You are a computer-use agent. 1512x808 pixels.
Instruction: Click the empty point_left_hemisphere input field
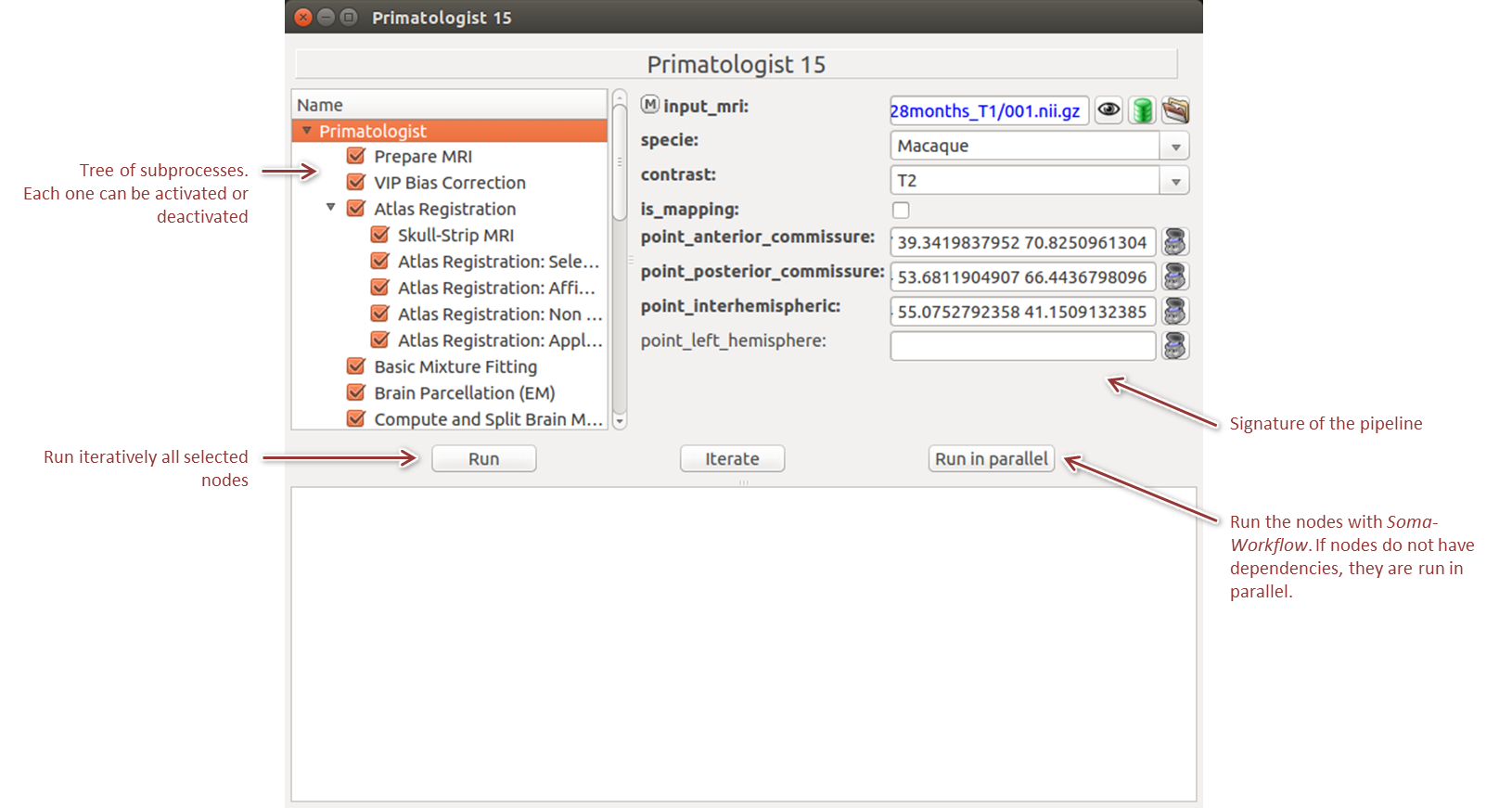[1022, 346]
